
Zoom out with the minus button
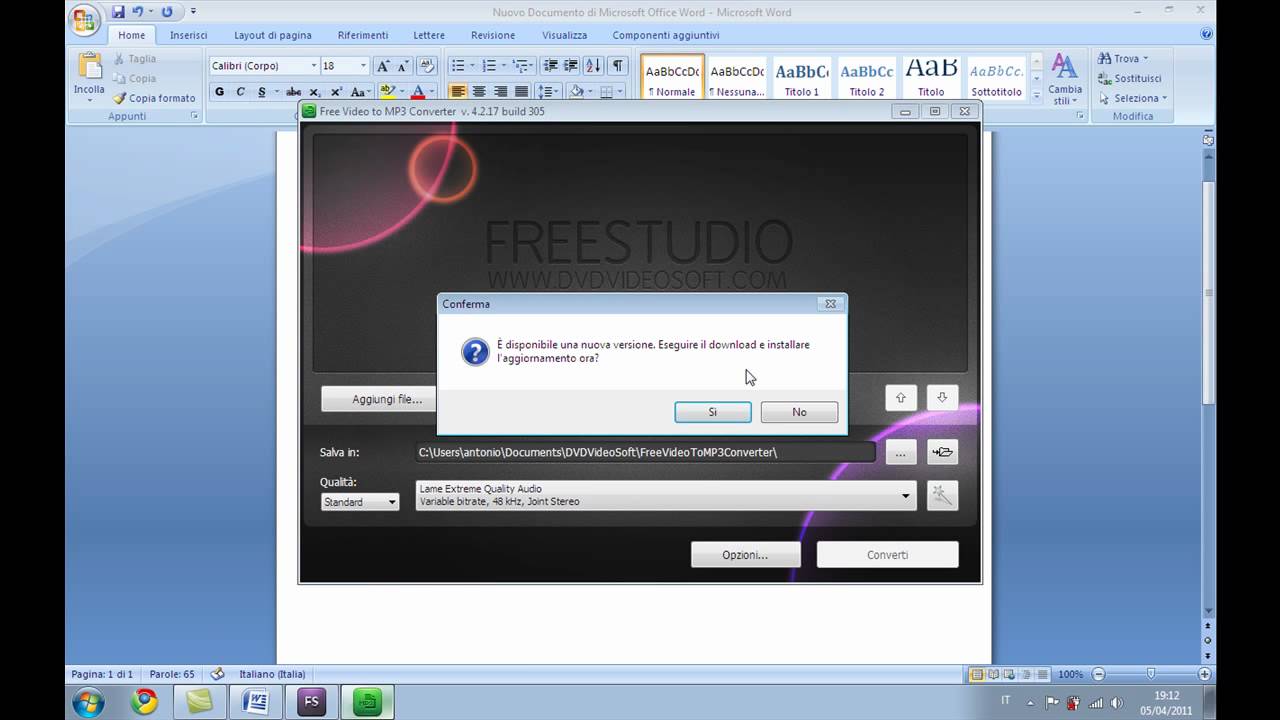pos(1098,674)
